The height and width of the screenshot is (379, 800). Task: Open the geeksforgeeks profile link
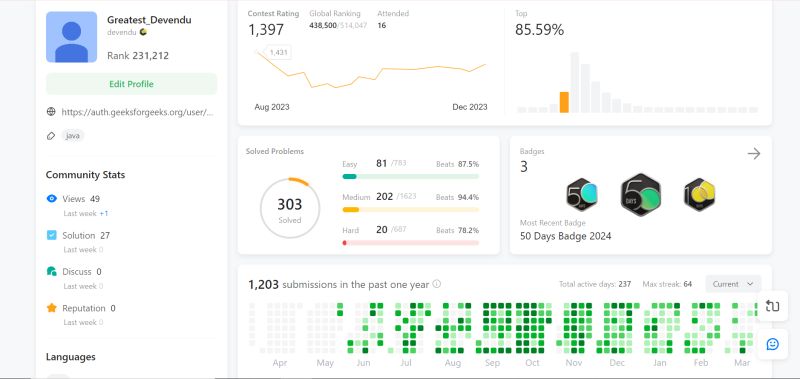pyautogui.click(x=137, y=112)
